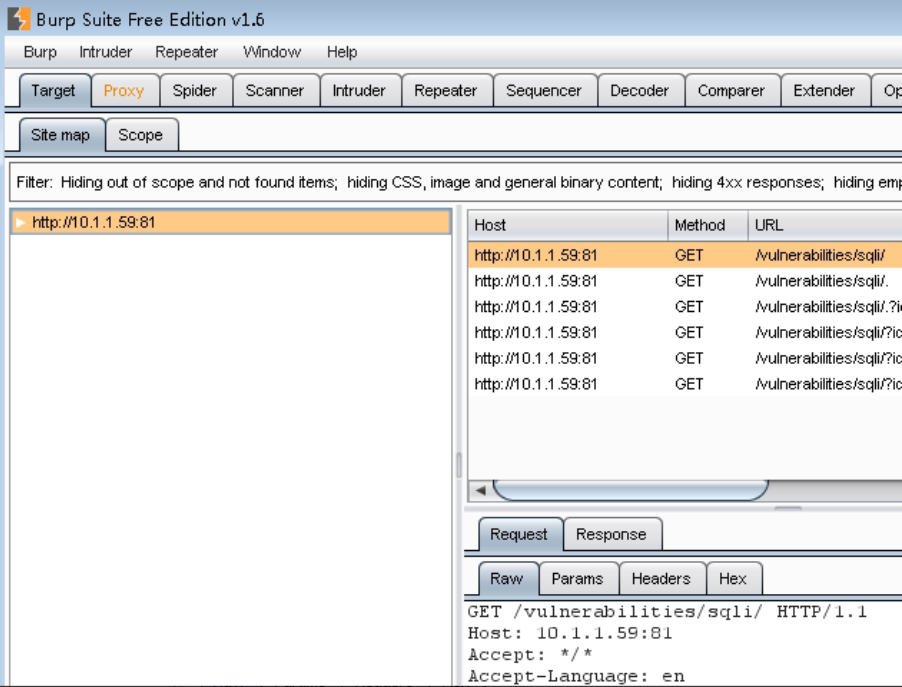Sort by the URL column header
Viewport: 902px width, 687px height.
coord(825,225)
